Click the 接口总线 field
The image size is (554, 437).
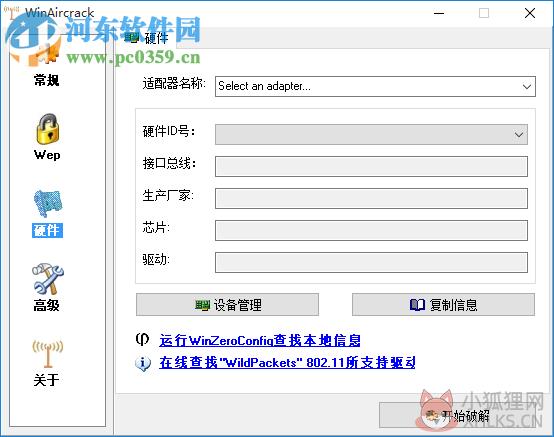pyautogui.click(x=371, y=166)
